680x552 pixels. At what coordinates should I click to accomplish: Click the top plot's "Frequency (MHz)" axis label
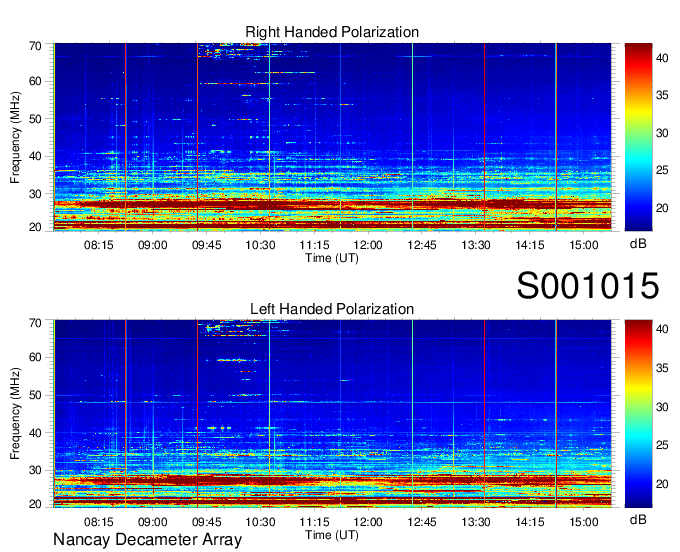tap(15, 137)
